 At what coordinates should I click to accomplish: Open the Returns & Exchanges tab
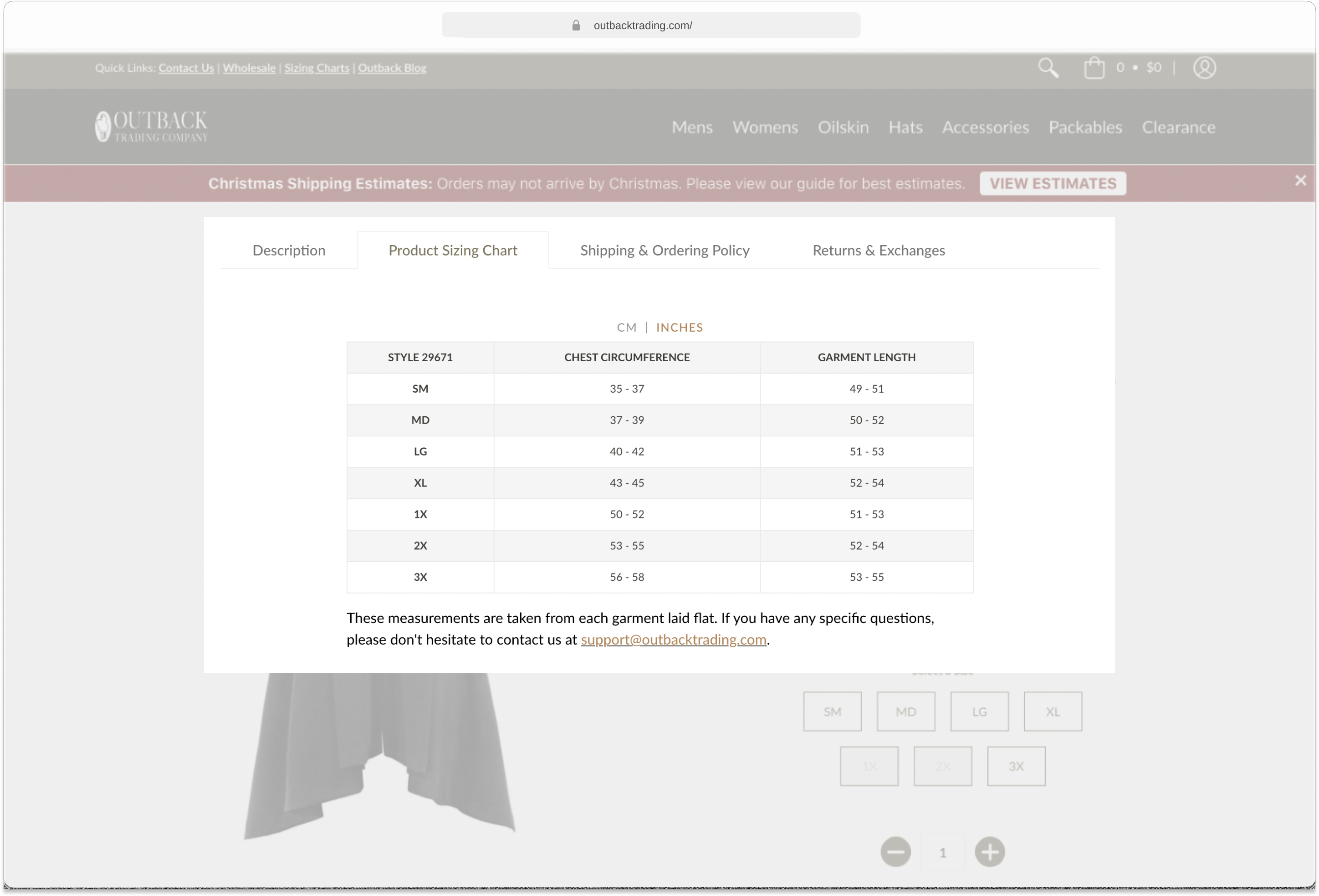coord(879,250)
